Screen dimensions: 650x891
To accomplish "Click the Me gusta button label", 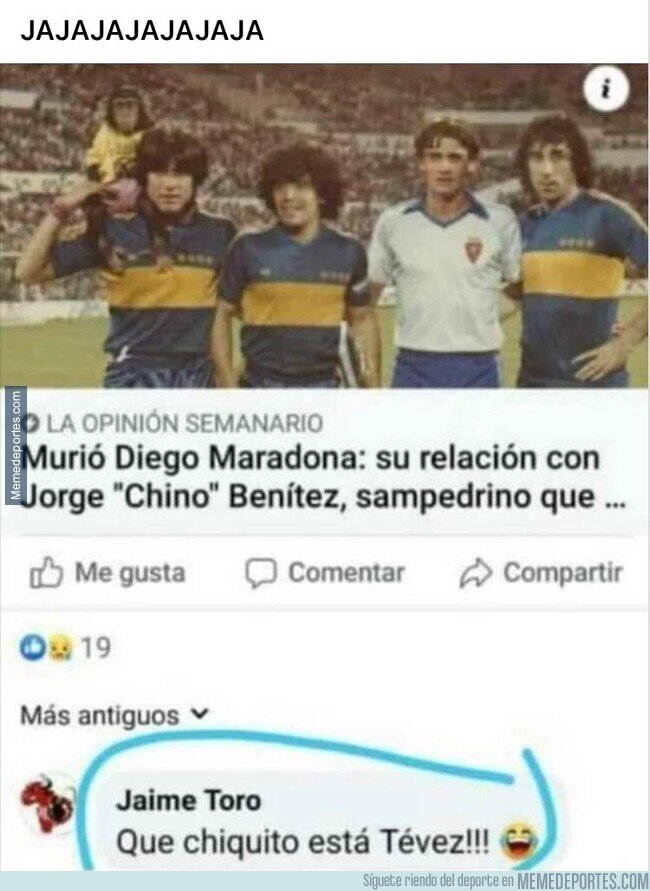I will click(x=130, y=573).
